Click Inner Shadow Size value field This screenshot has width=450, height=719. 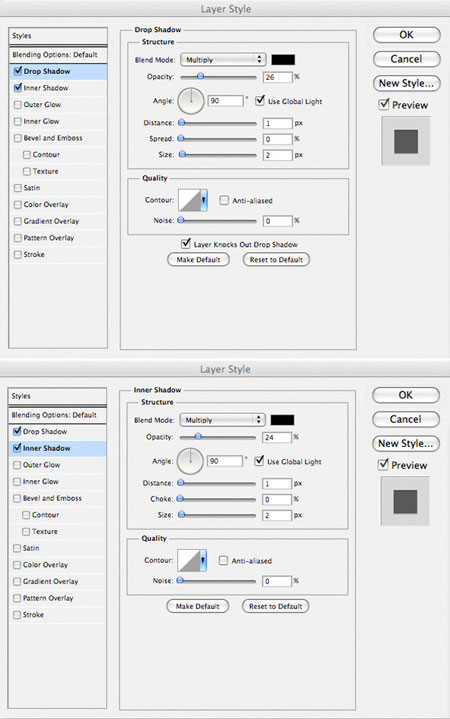coord(277,515)
